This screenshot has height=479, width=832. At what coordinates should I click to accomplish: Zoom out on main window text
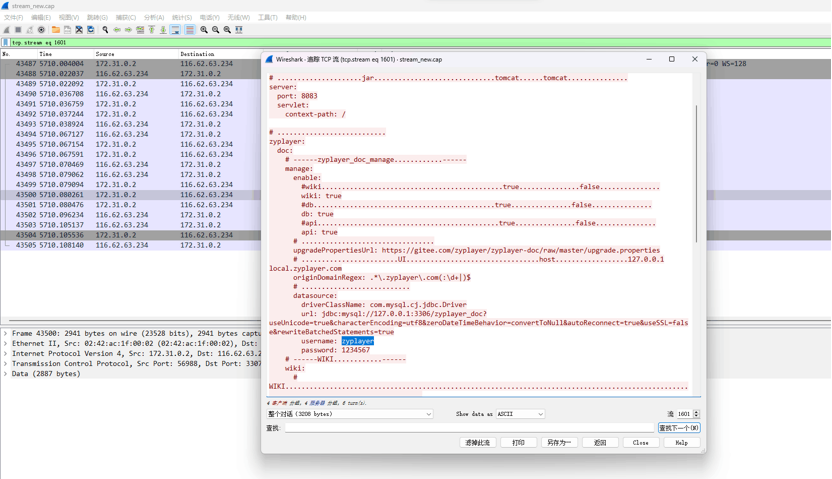pyautogui.click(x=215, y=30)
